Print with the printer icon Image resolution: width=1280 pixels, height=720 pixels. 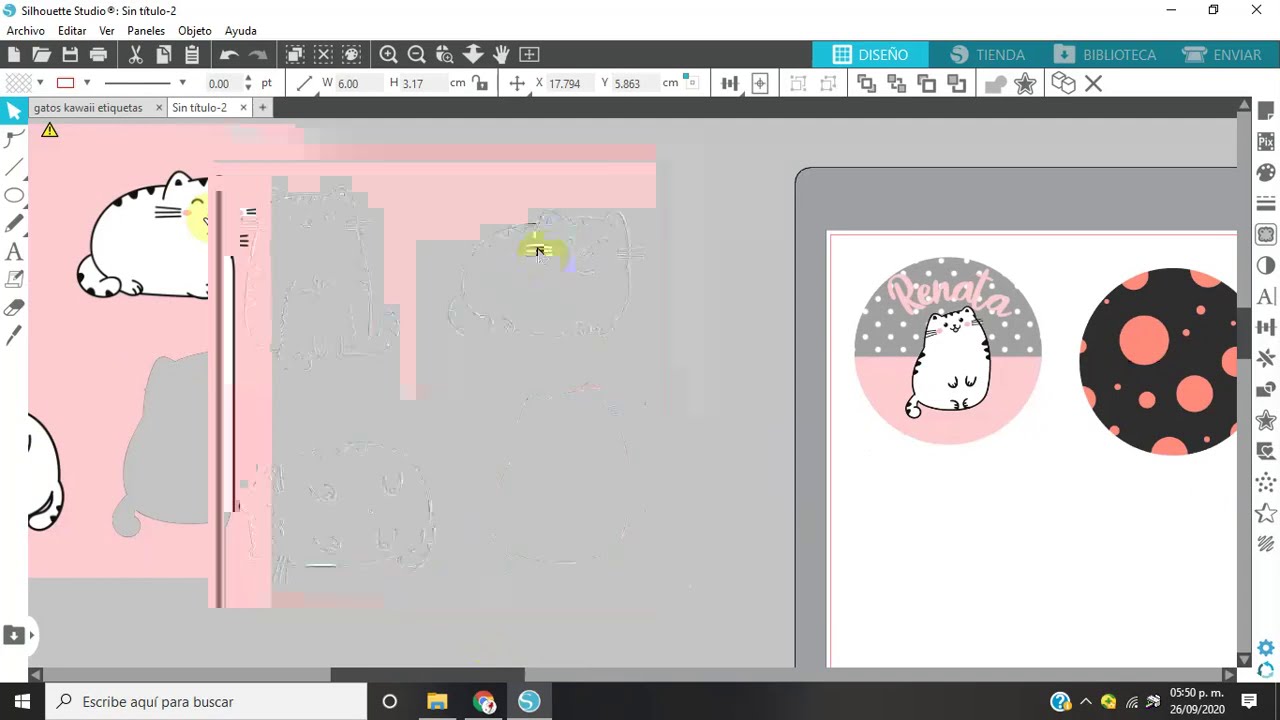click(x=98, y=54)
